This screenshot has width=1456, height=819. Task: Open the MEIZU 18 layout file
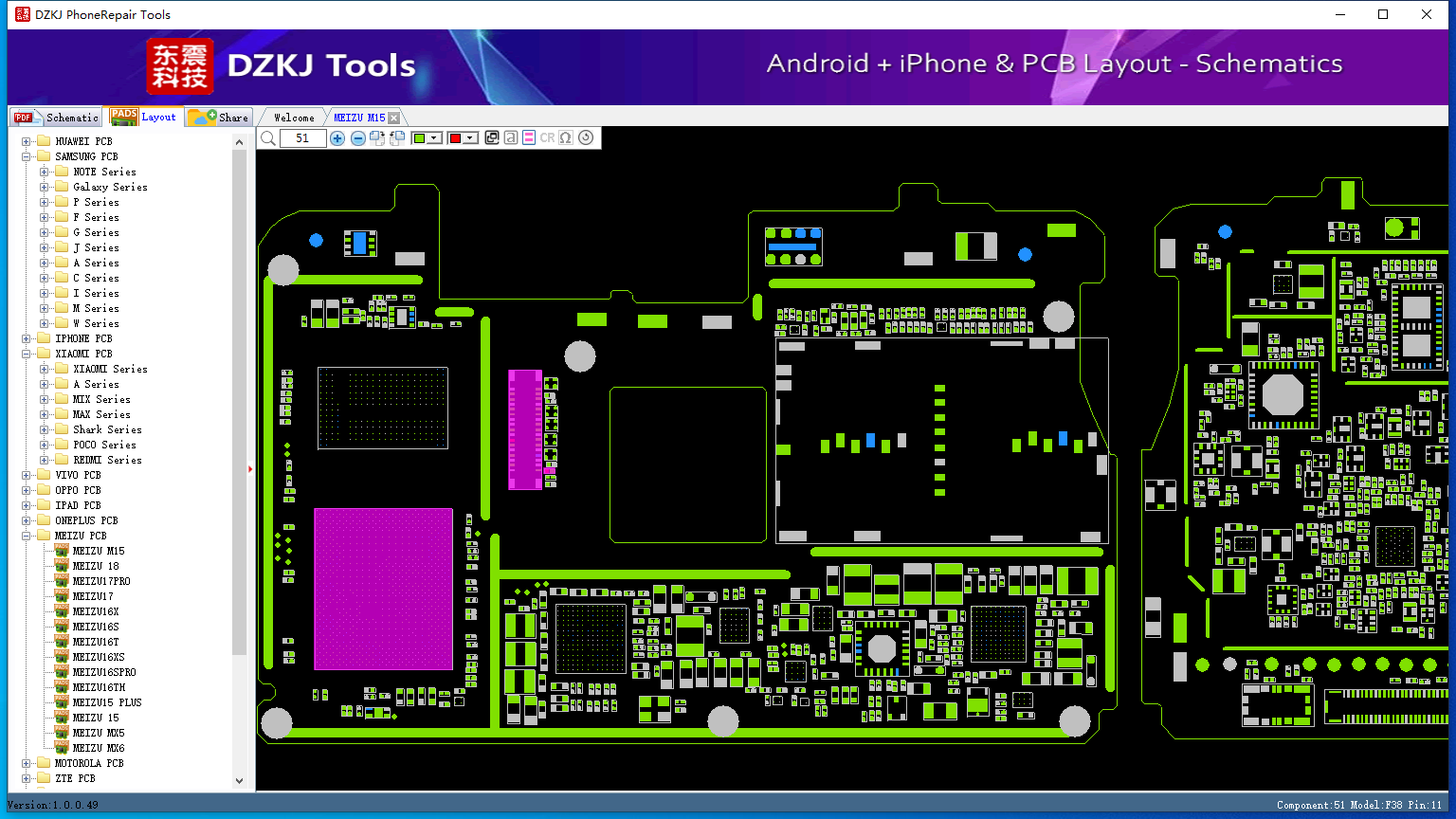click(96, 566)
